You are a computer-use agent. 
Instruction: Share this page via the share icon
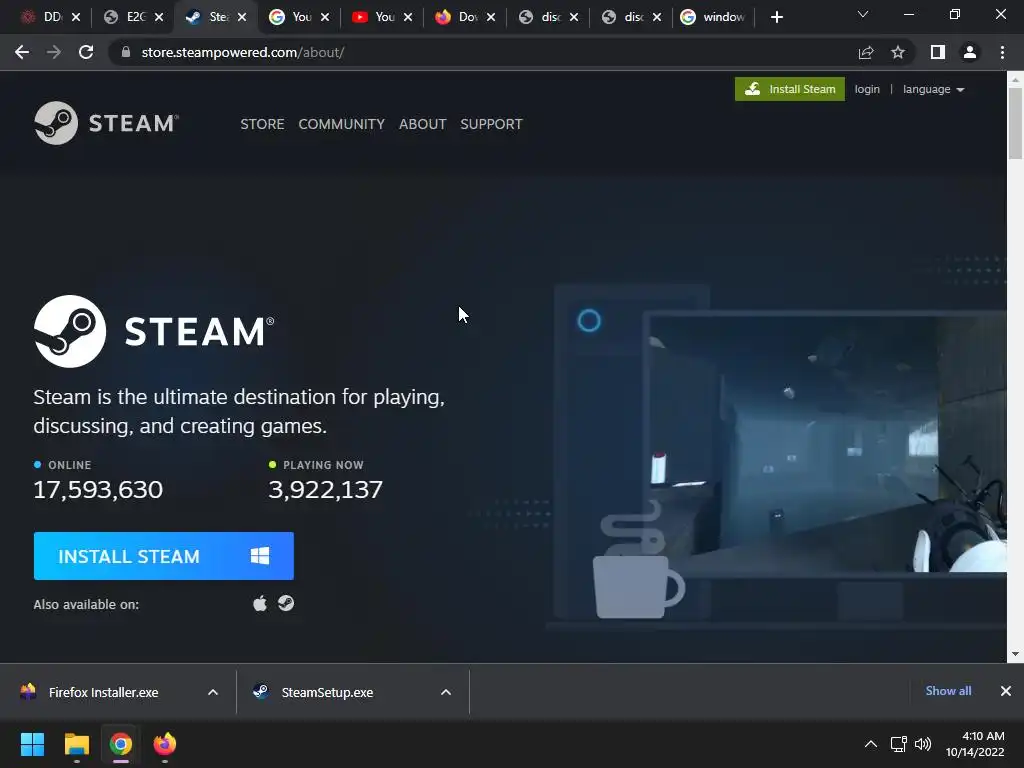[866, 52]
